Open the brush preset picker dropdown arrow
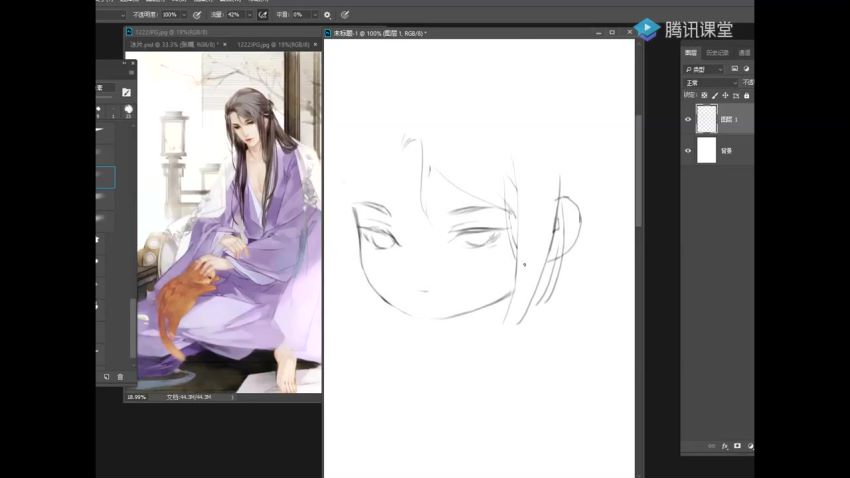 [x=123, y=15]
